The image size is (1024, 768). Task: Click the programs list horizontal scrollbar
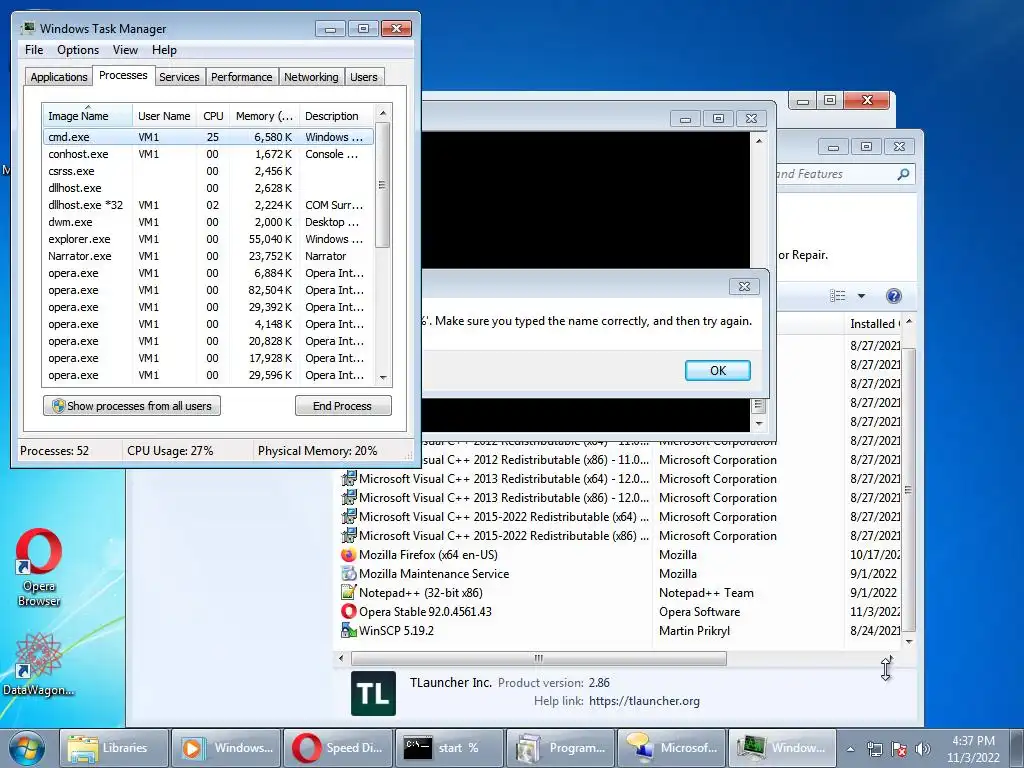pyautogui.click(x=539, y=658)
